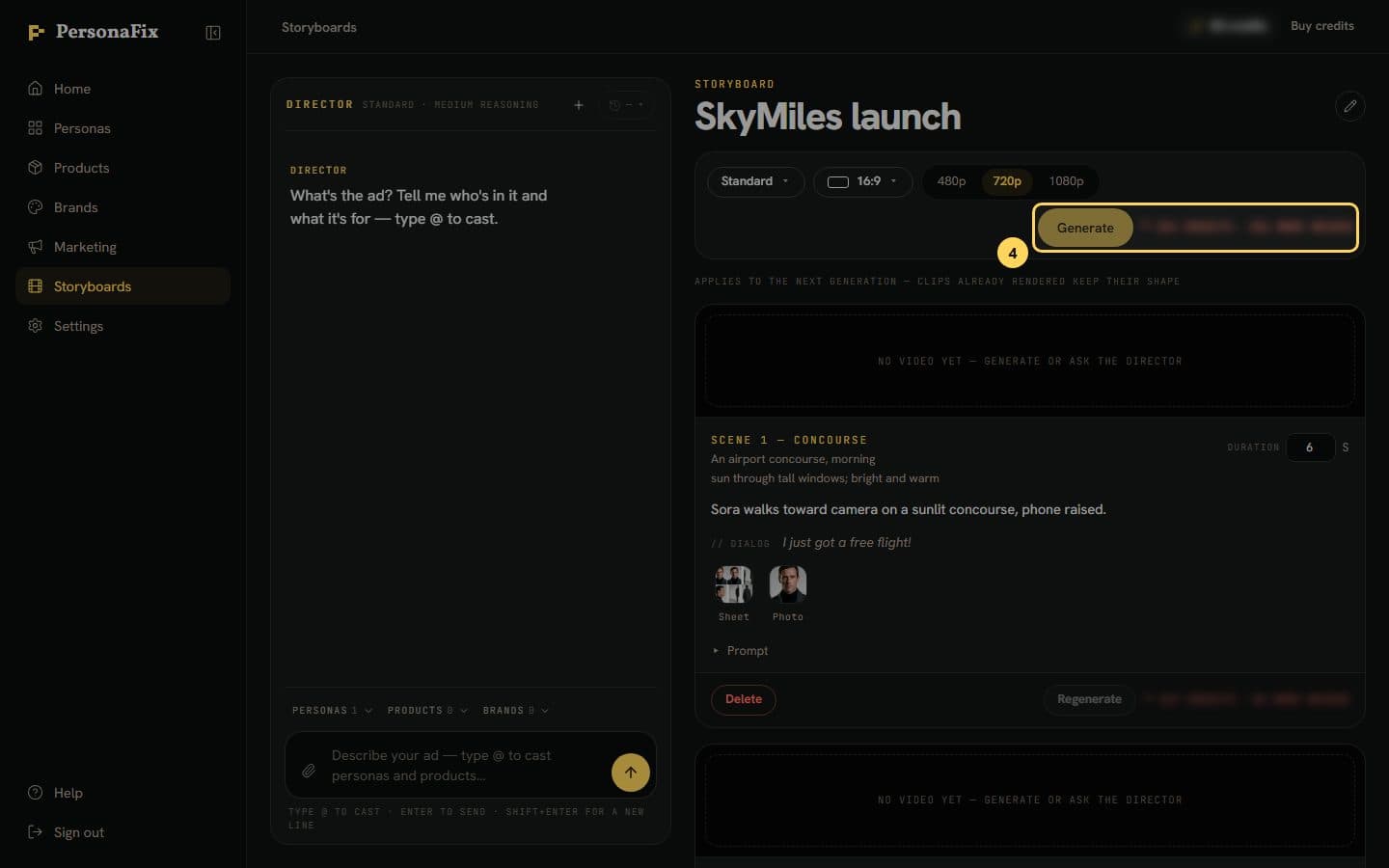Select 480p resolution
This screenshot has width=1389, height=868.
click(951, 181)
